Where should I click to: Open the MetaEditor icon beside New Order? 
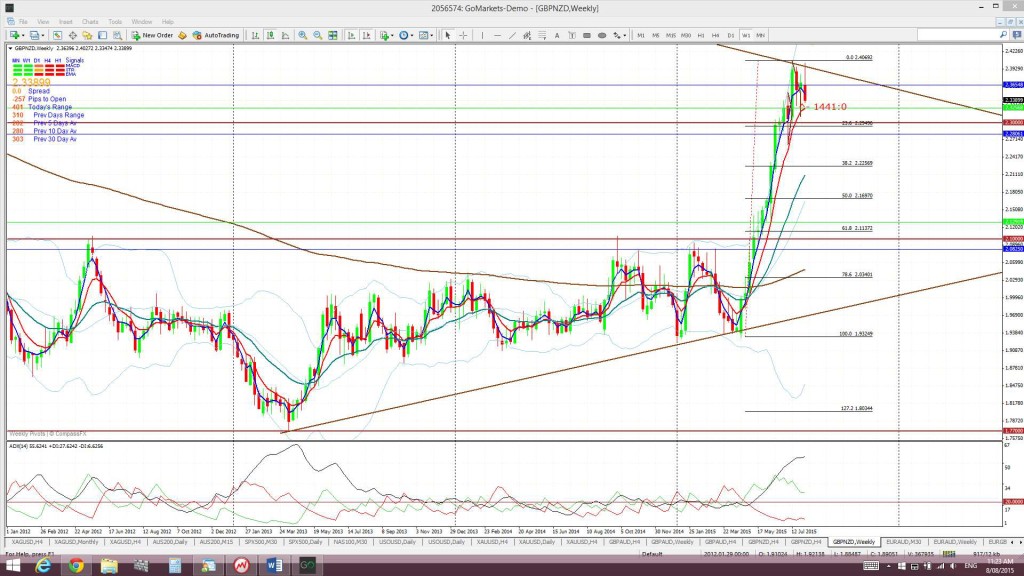pos(182,35)
